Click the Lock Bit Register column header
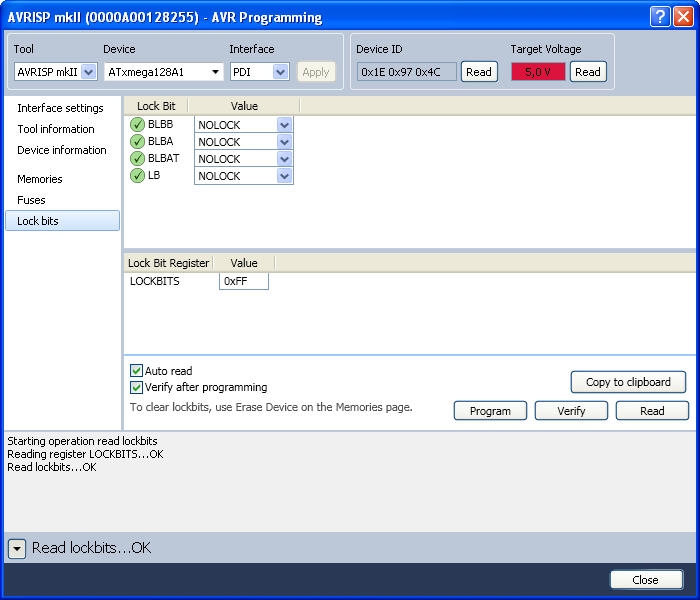 point(168,263)
